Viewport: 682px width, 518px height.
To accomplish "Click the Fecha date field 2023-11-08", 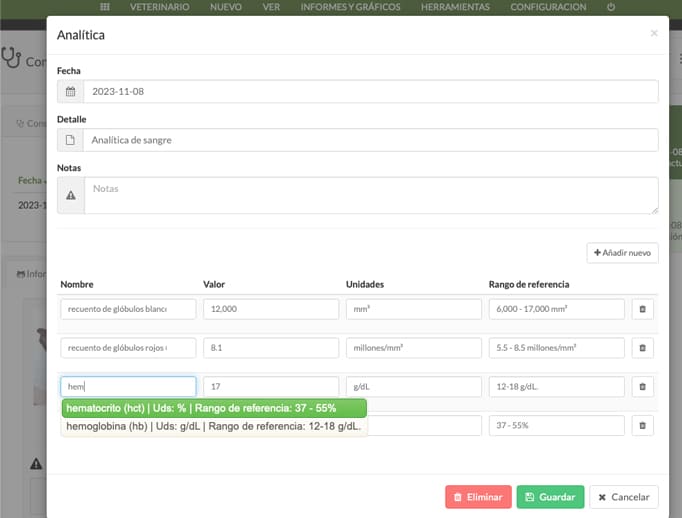I will tap(371, 91).
